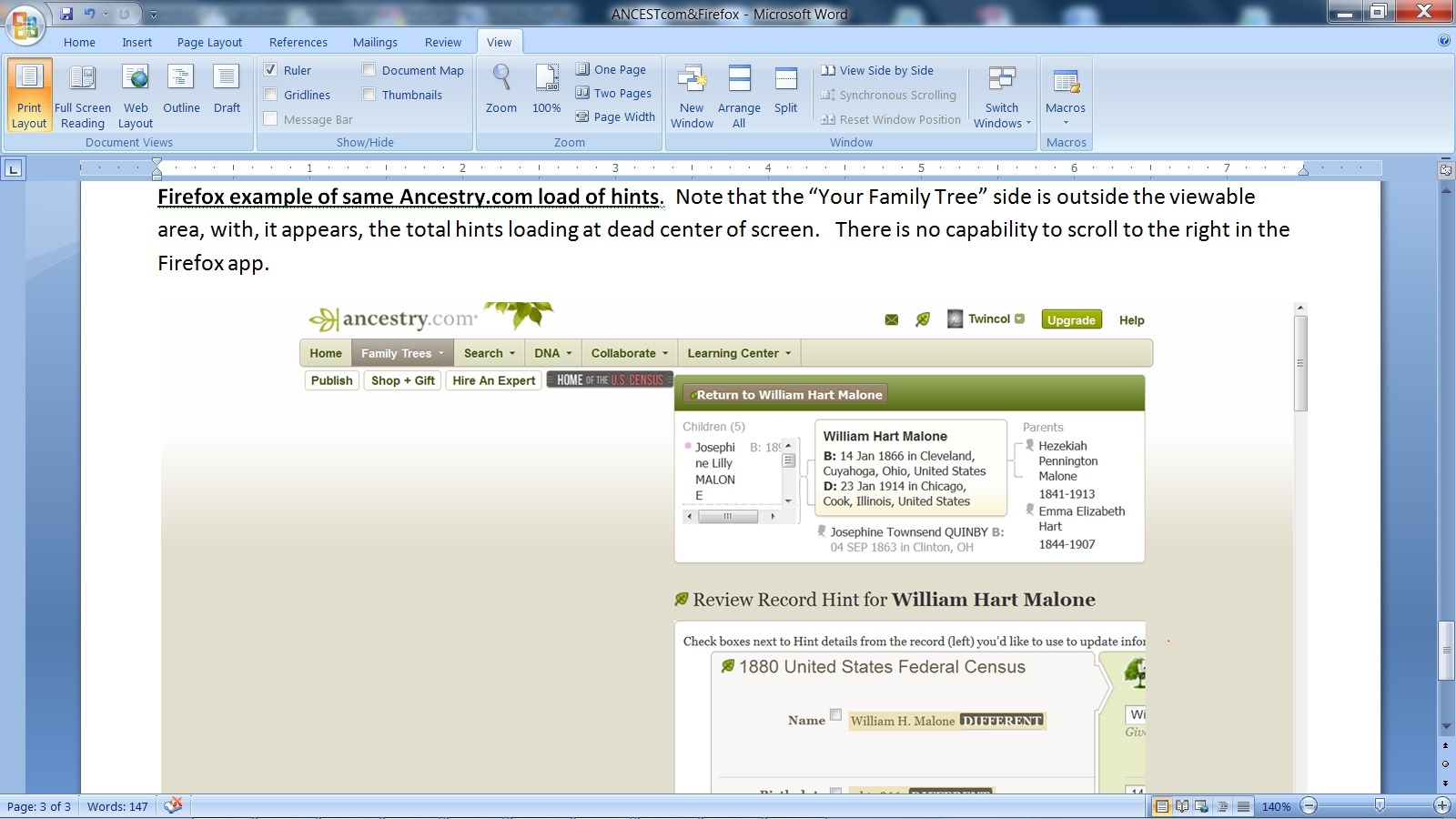
Task: Open the Page Layout ribbon tab
Action: (209, 42)
